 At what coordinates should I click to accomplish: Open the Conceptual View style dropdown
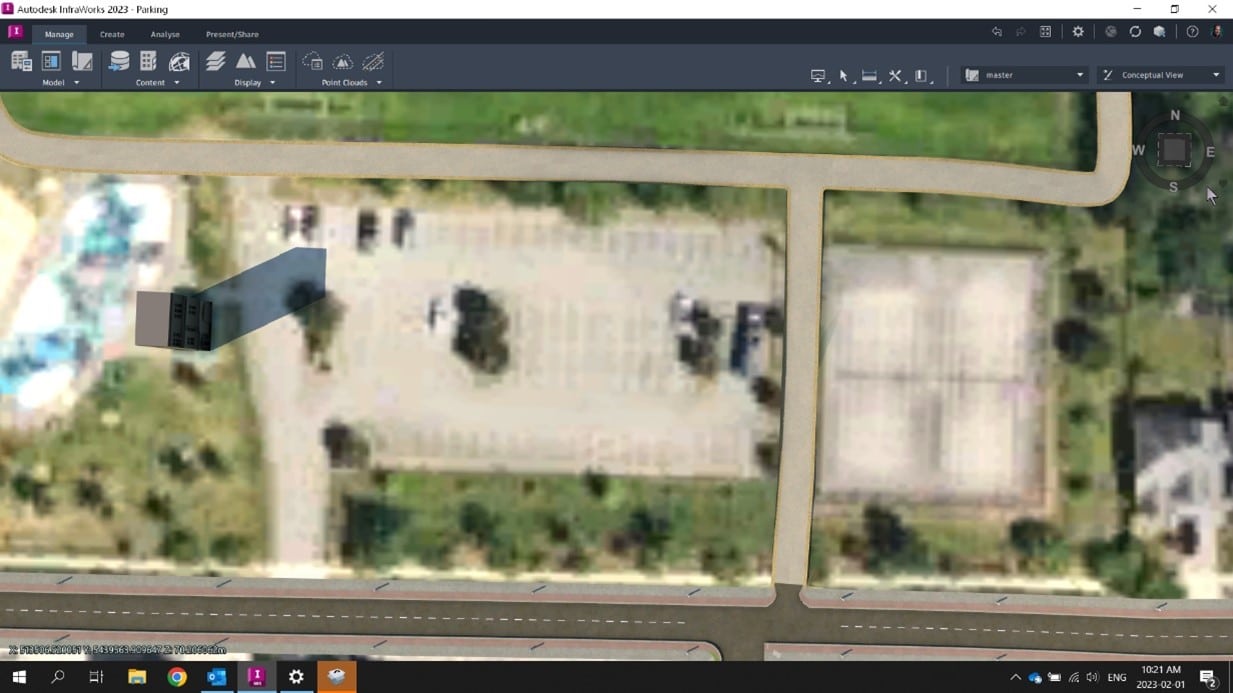point(1216,74)
